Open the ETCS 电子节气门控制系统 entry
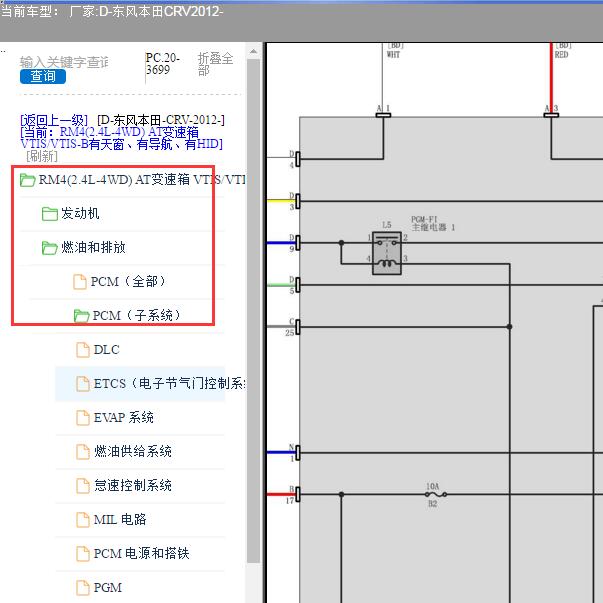The height and width of the screenshot is (603, 603). [x=169, y=383]
